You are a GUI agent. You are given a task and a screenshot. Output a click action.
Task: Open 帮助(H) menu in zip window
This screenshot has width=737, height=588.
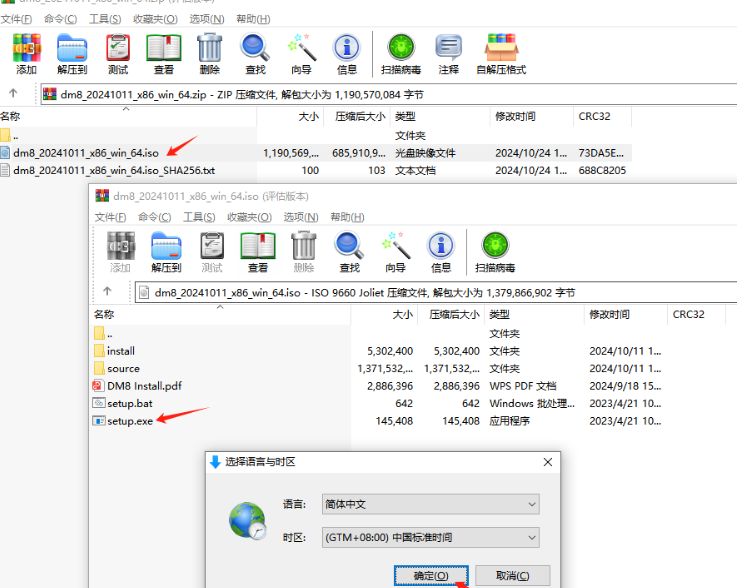tap(253, 19)
